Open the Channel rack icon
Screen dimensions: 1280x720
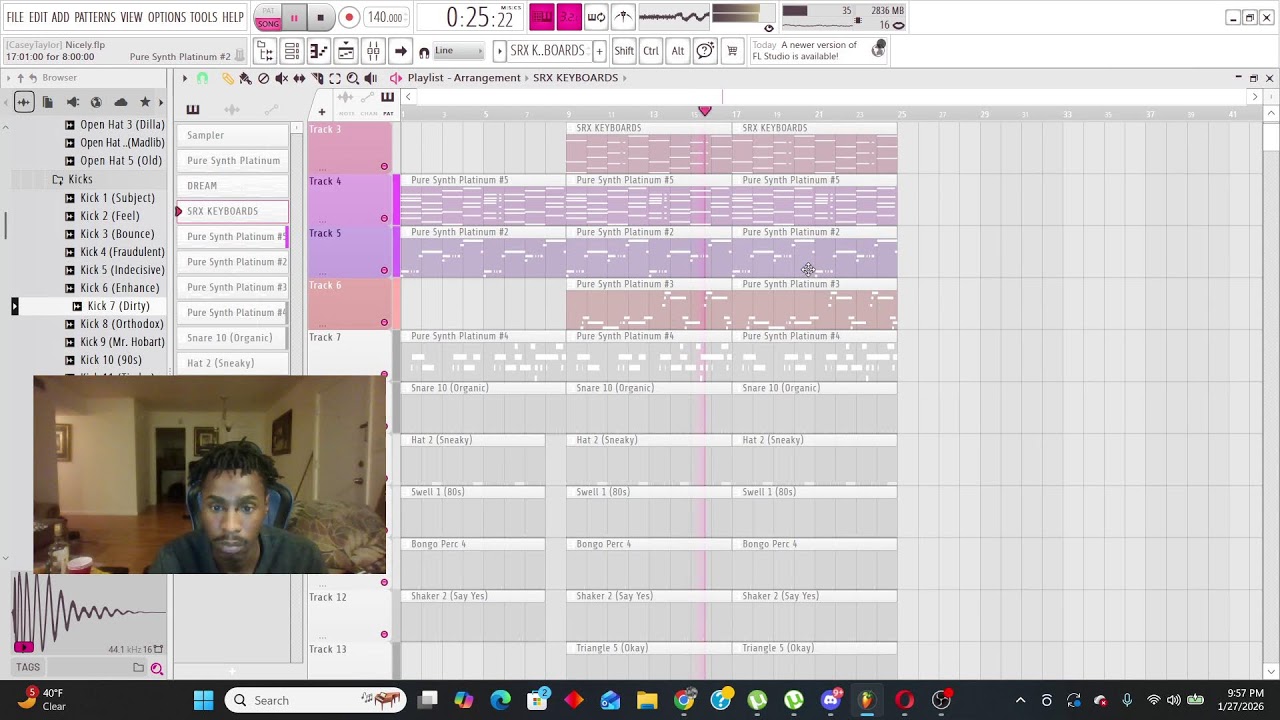tap(292, 51)
